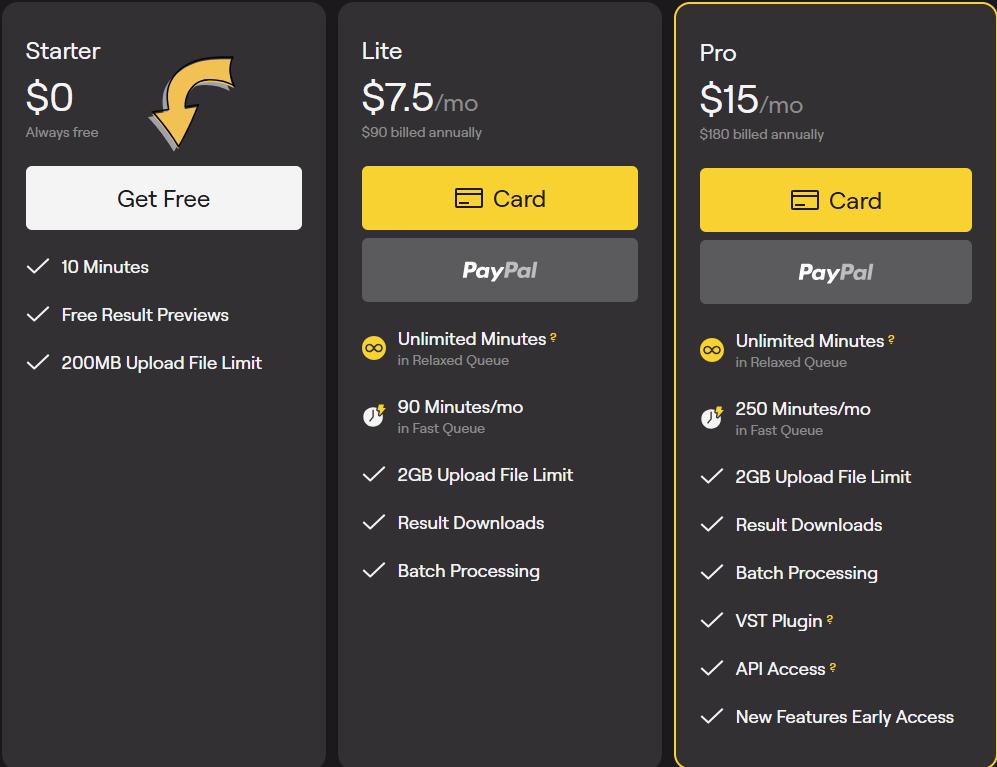Click the stopwatch icon beside 250 Minutes/mo

[x=711, y=417]
